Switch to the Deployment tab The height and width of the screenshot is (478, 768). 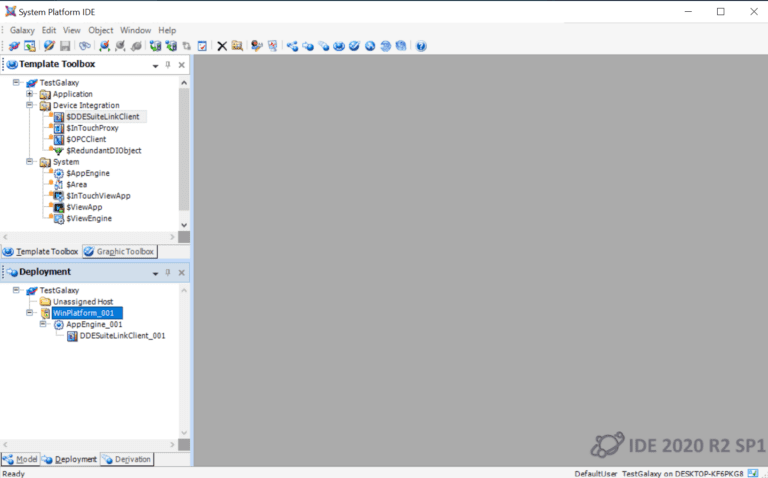pos(70,459)
